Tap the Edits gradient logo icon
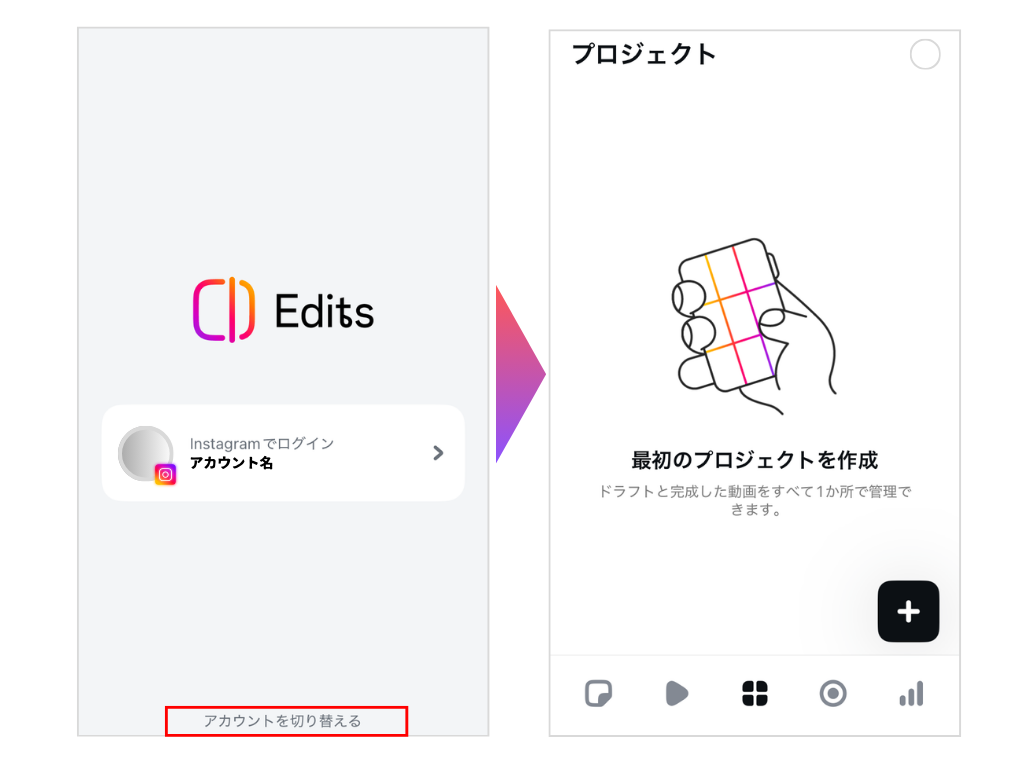The width and height of the screenshot is (1024, 768). coord(224,310)
